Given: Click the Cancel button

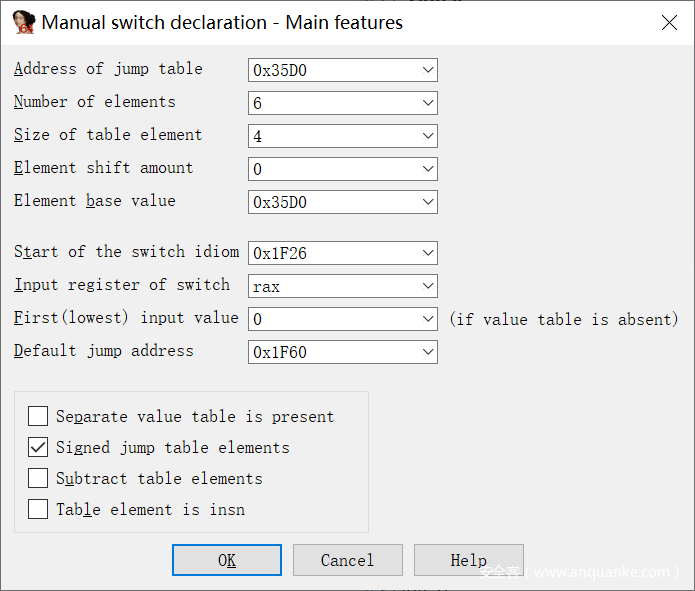Looking at the screenshot, I should [x=347, y=560].
